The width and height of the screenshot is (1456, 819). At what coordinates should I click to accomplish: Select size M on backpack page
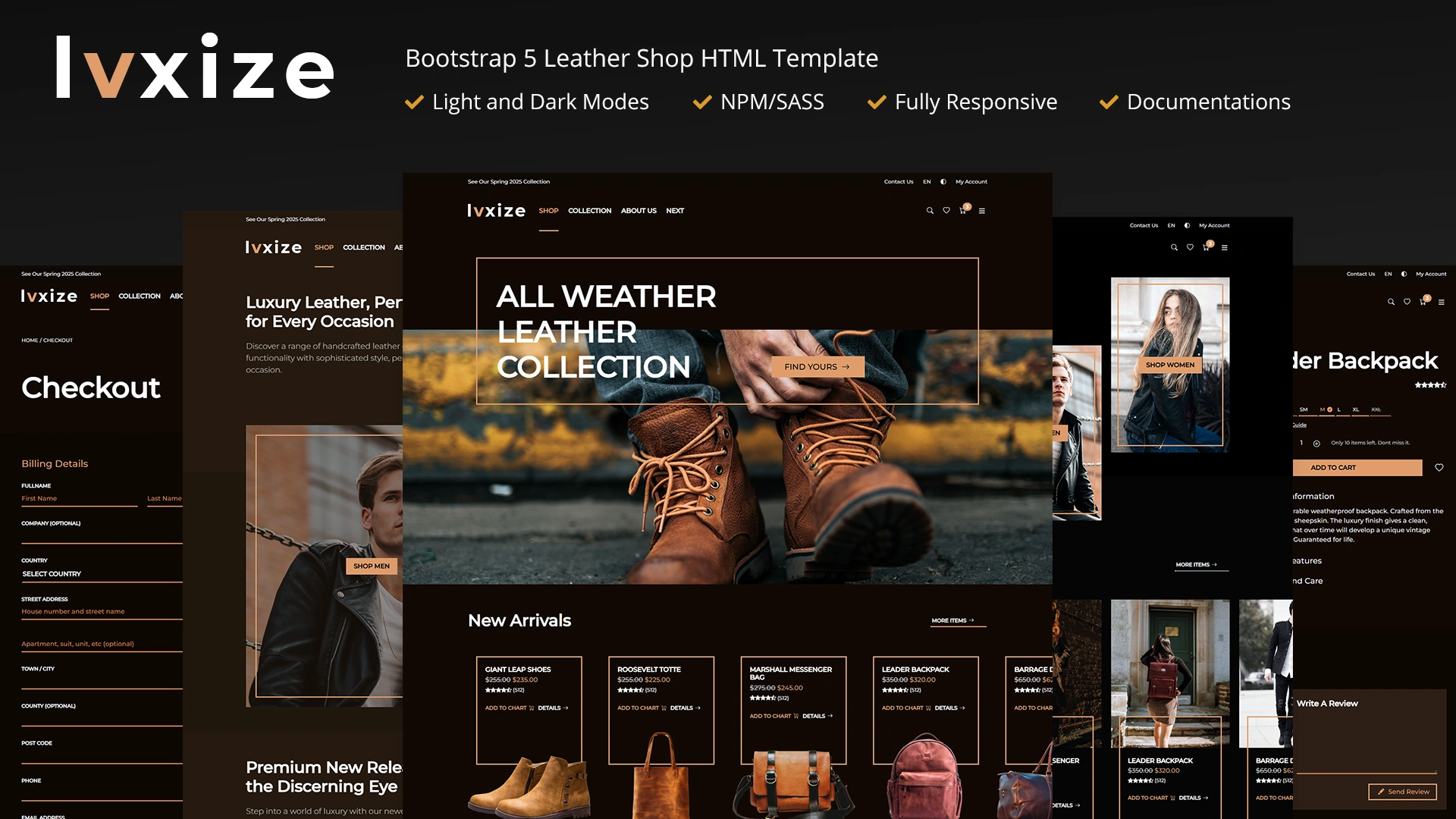[x=1326, y=409]
